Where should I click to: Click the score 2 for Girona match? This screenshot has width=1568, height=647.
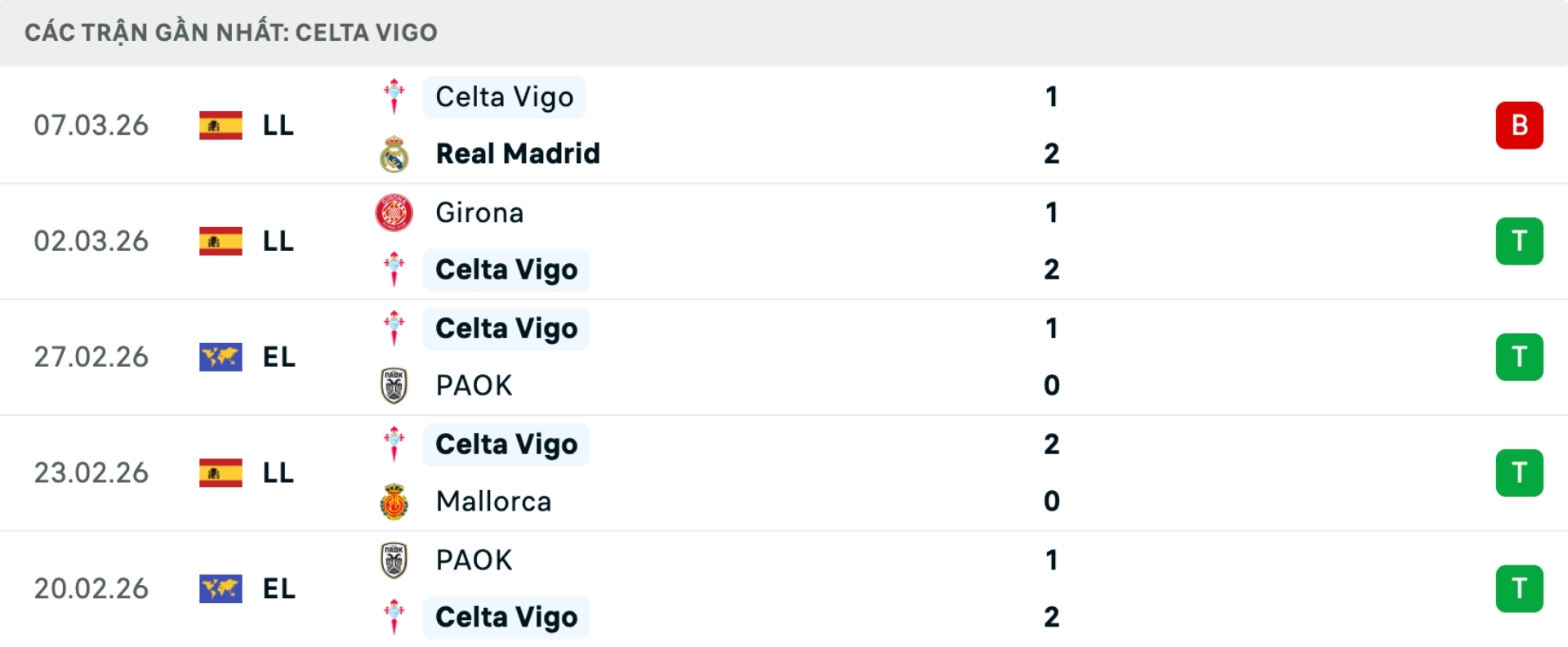(1052, 270)
